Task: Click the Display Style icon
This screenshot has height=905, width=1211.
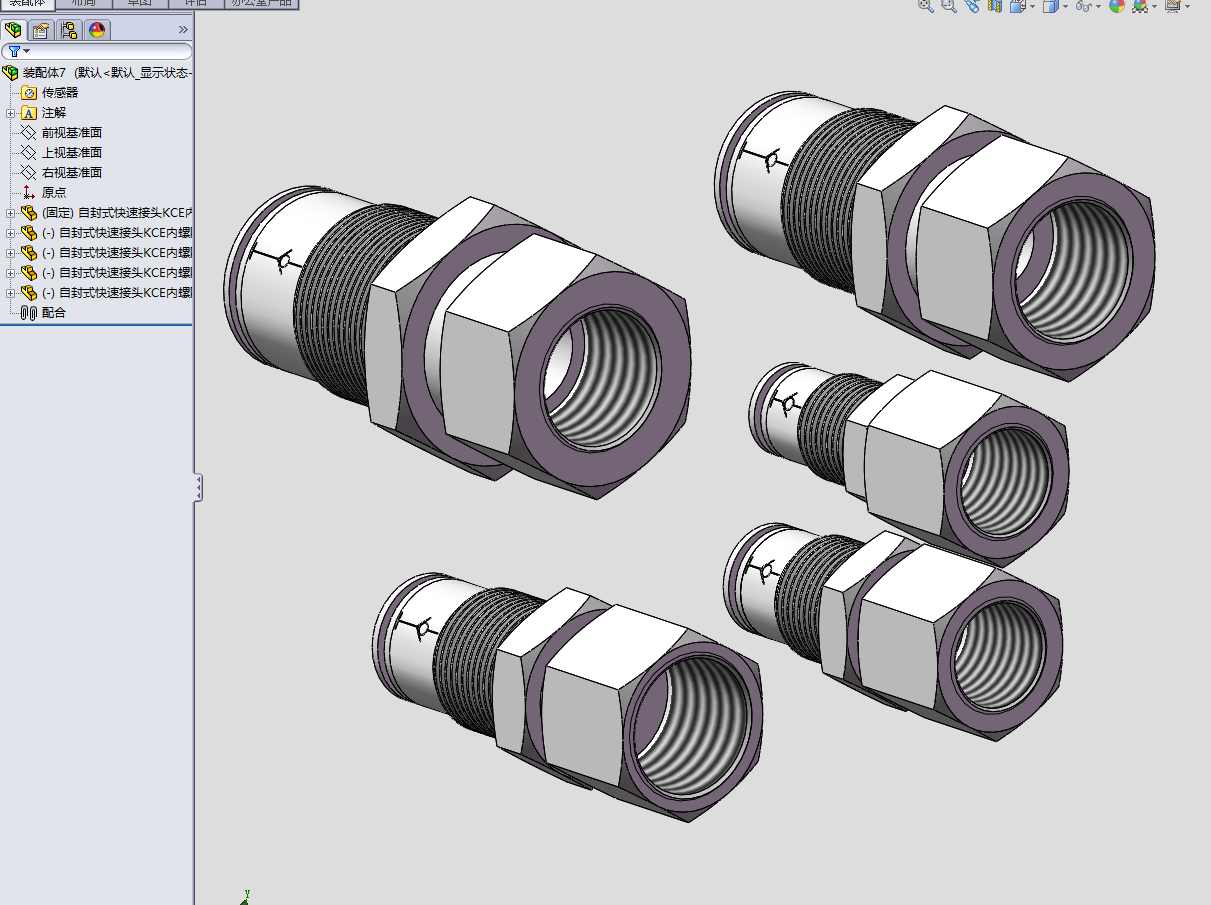Action: [1050, 5]
